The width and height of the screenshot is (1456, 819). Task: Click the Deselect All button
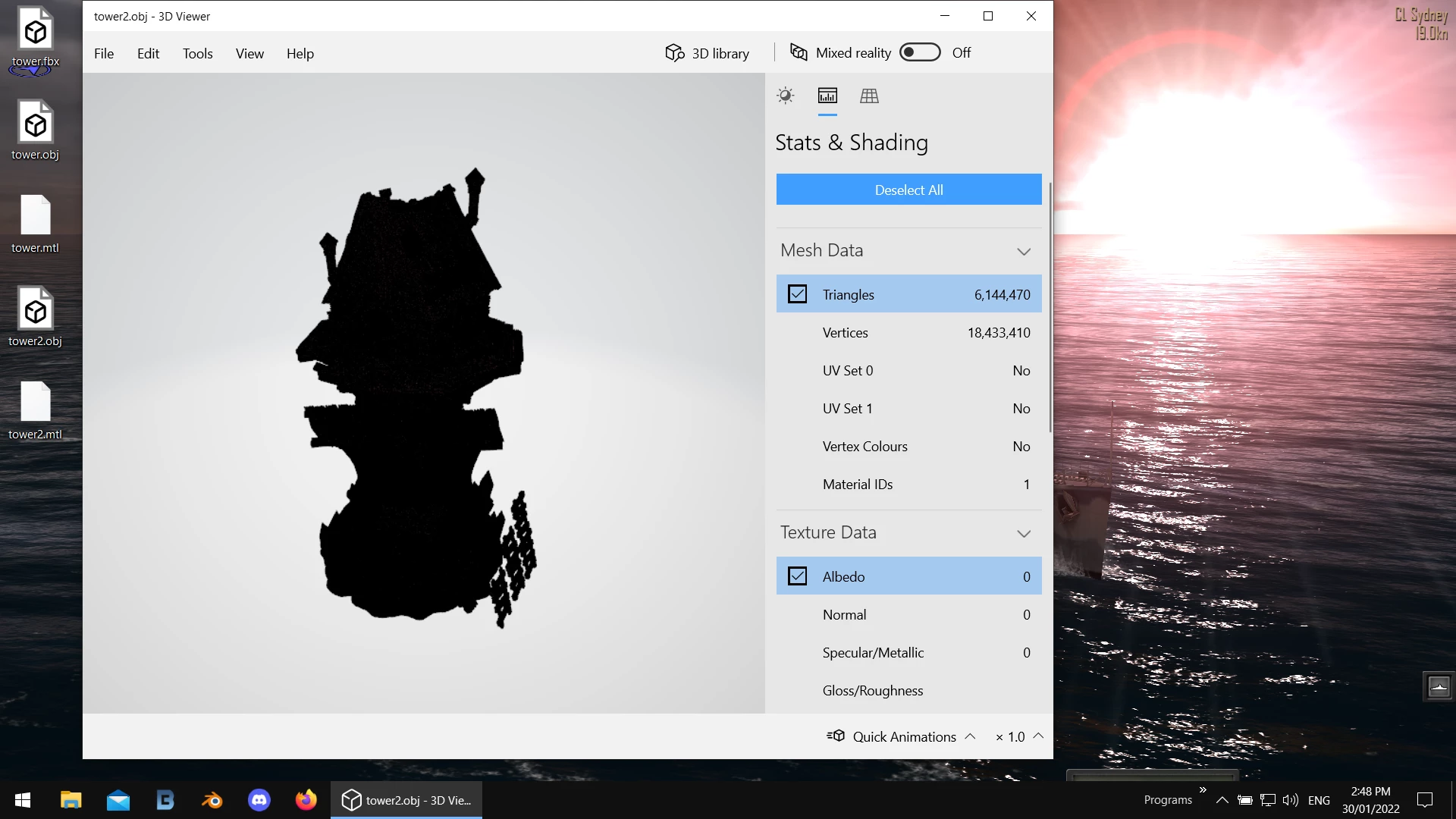click(x=908, y=190)
